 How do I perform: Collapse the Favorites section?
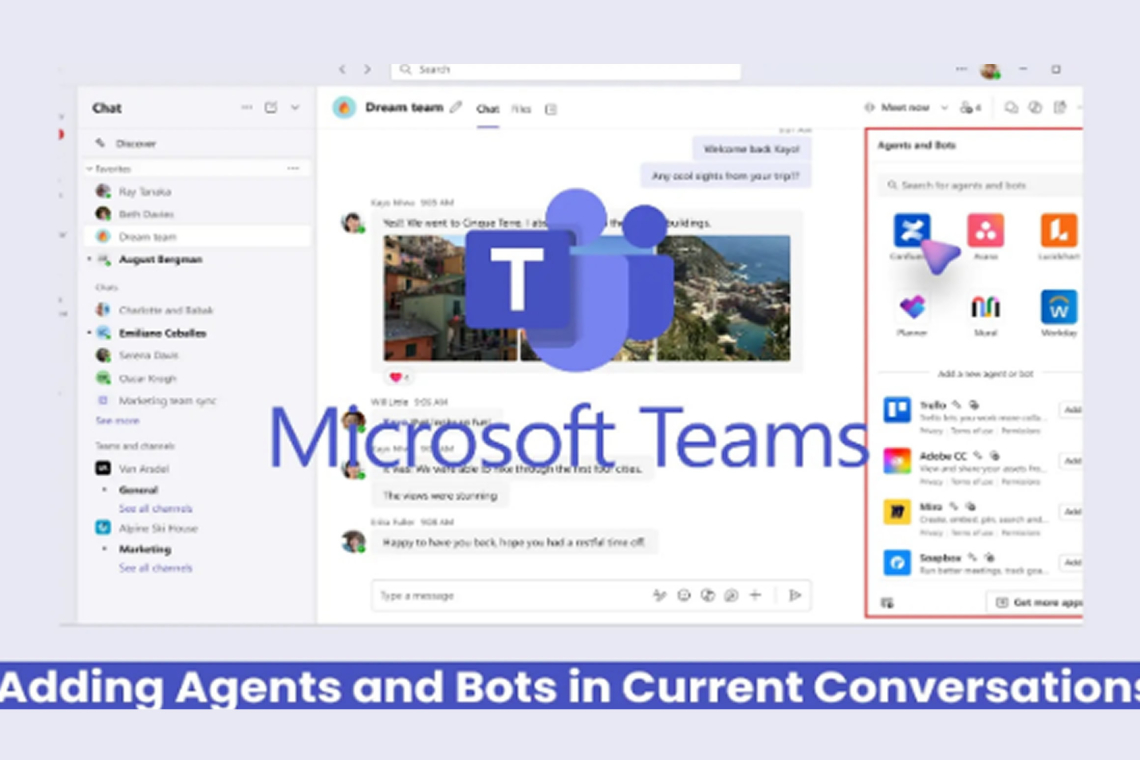coord(92,169)
